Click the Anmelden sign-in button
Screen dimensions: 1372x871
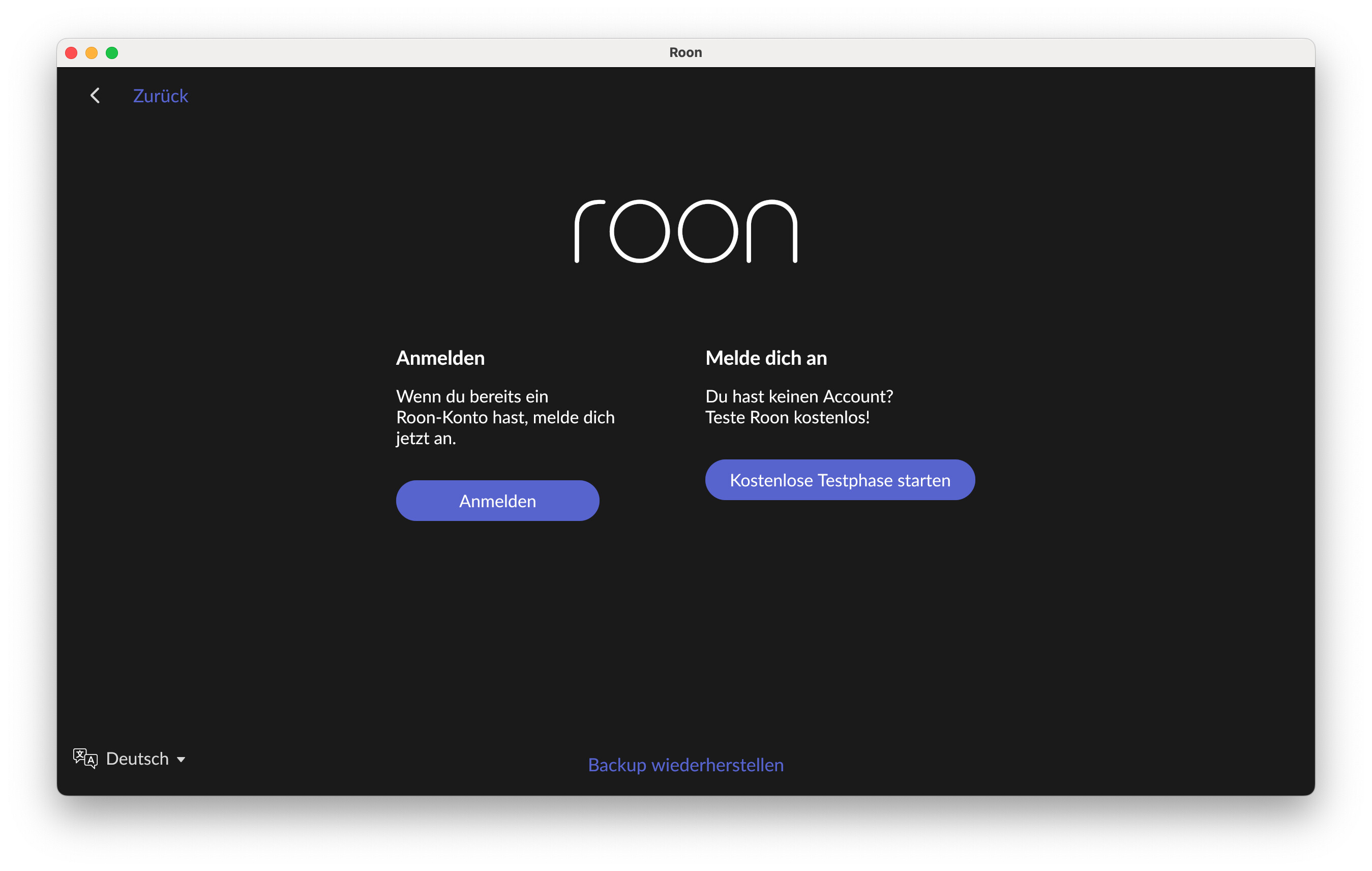[x=497, y=501]
